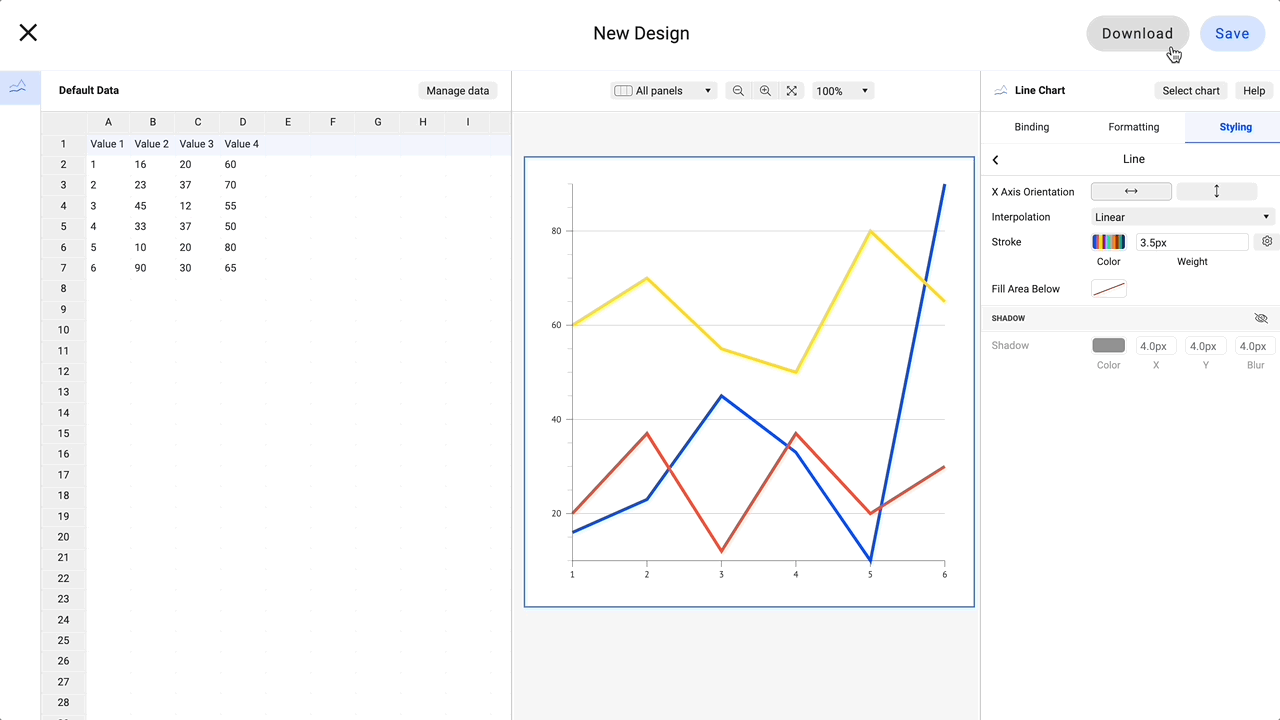Click the fit-to-view expand icon above the chart

tap(791, 90)
